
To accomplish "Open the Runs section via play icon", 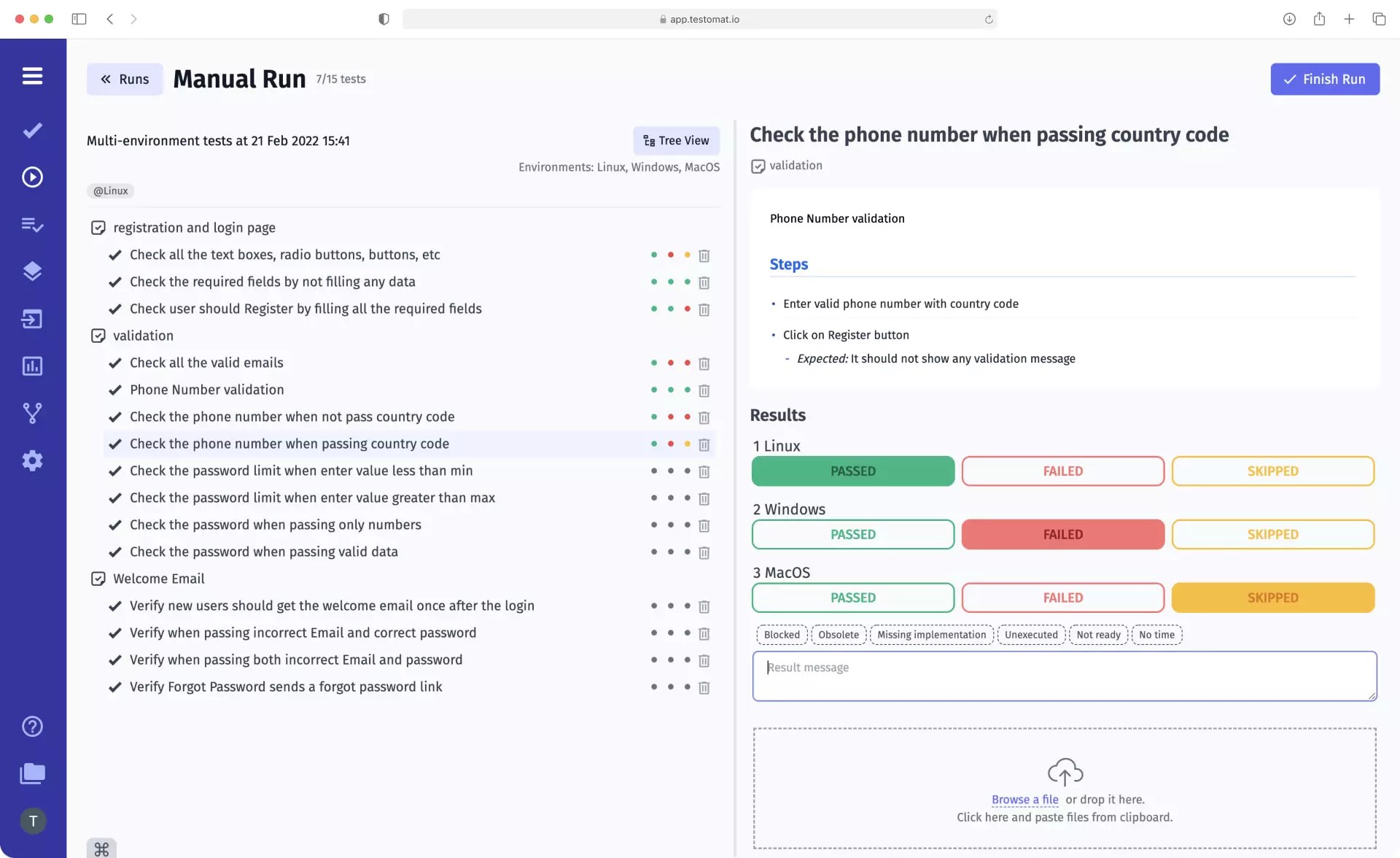I will (x=33, y=177).
